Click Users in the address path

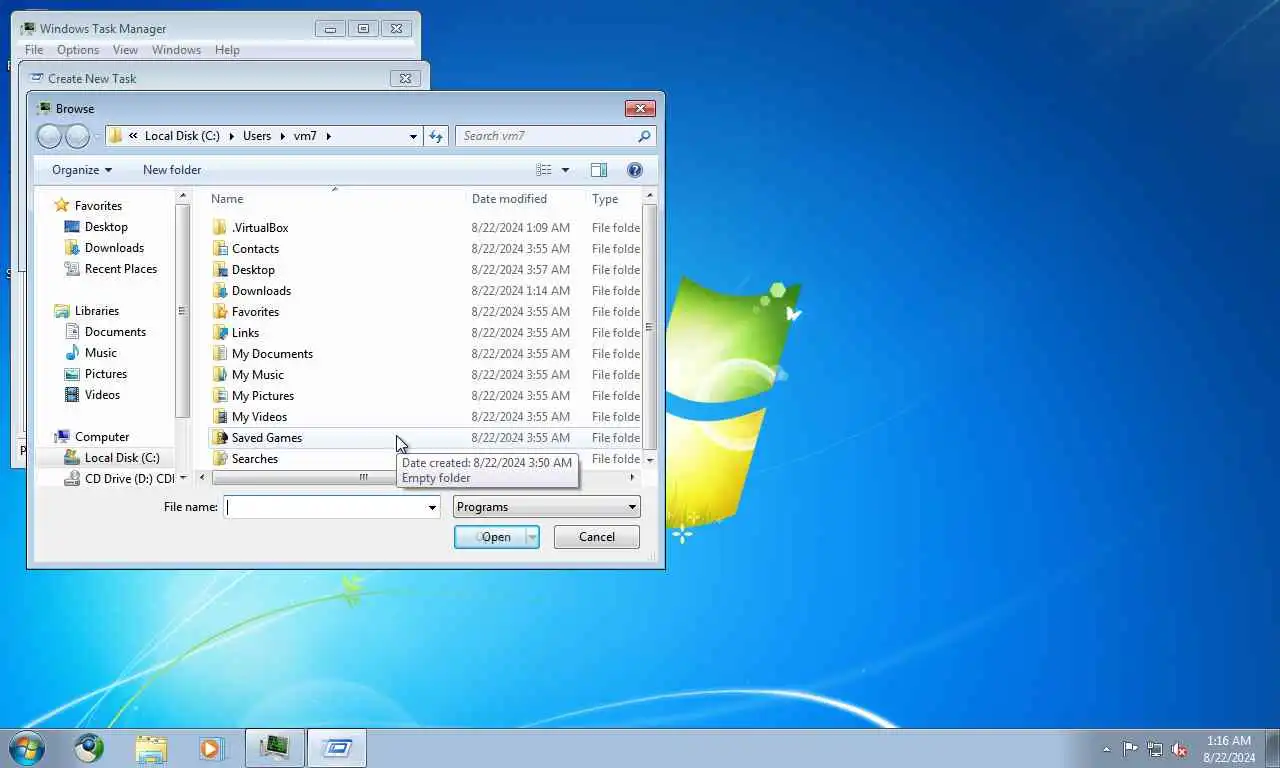[x=257, y=136]
